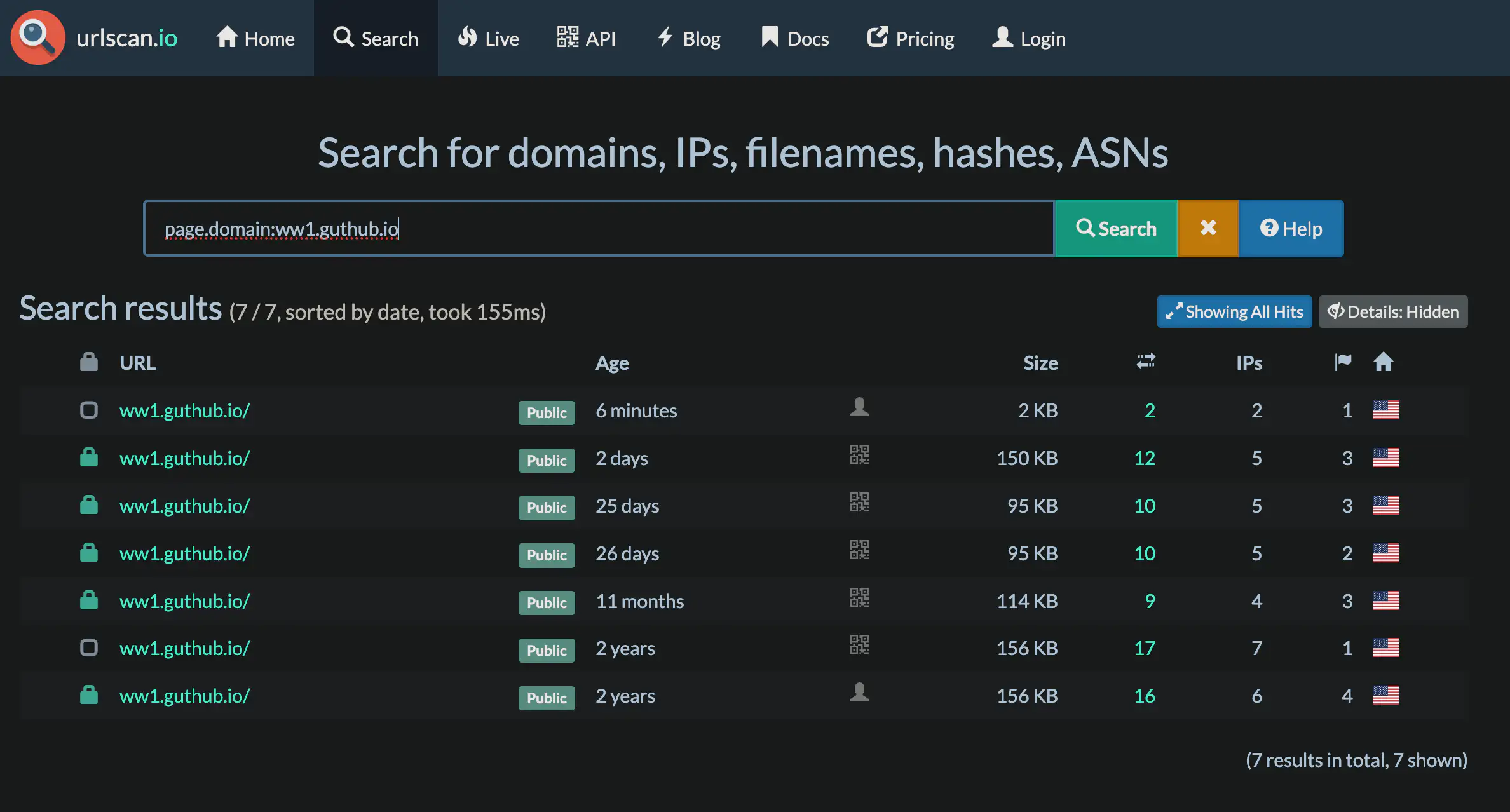
Task: Click the URL column header
Action: tap(137, 363)
